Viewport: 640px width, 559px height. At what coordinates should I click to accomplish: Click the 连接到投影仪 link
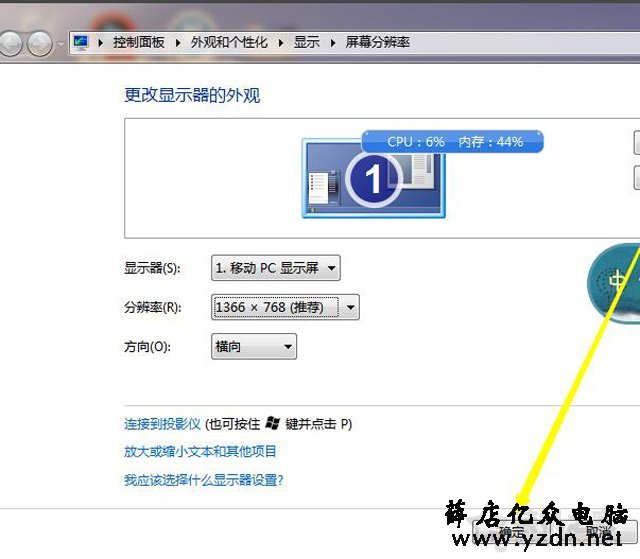click(x=162, y=424)
